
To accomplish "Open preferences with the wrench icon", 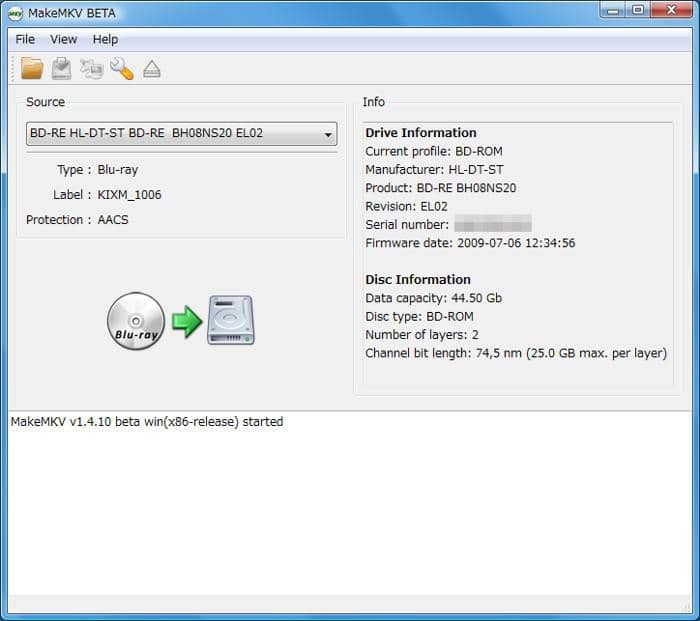I will click(x=122, y=69).
